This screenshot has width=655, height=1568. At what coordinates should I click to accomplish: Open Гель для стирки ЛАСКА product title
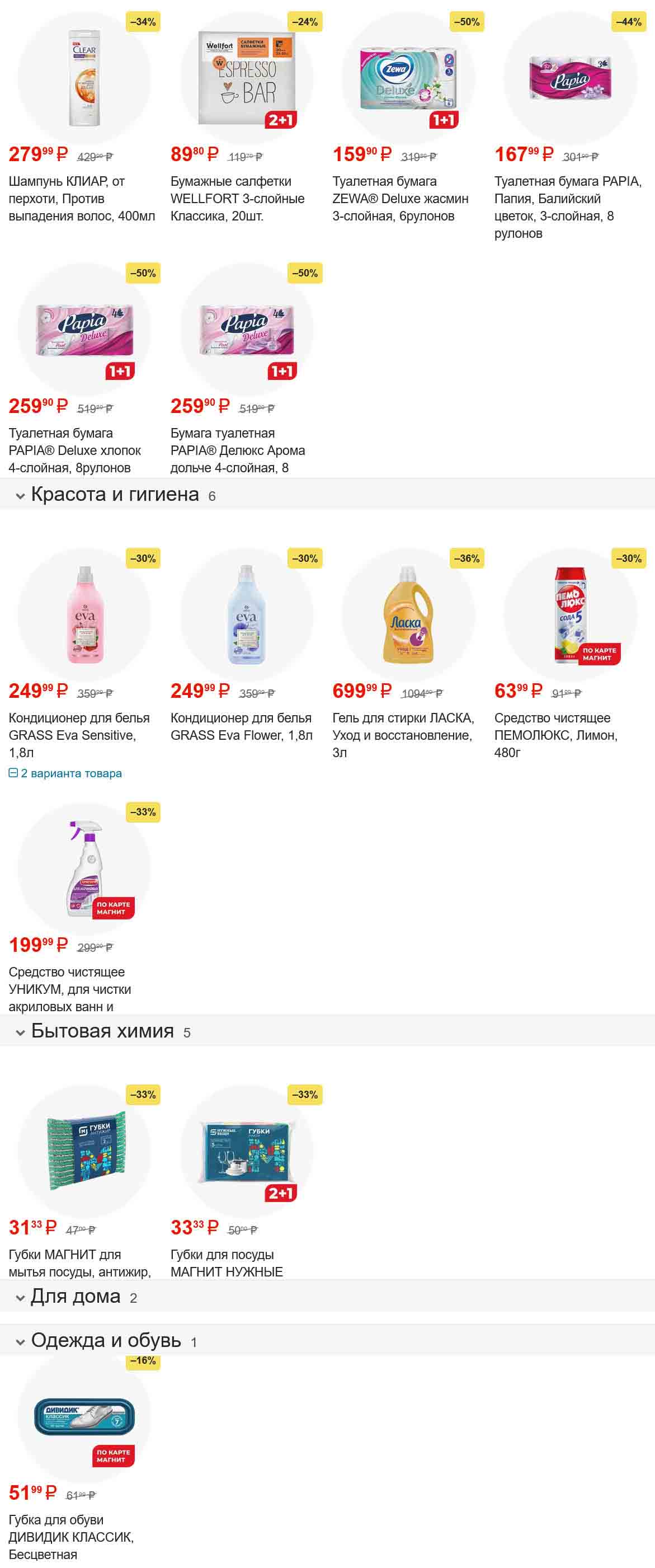tap(403, 735)
